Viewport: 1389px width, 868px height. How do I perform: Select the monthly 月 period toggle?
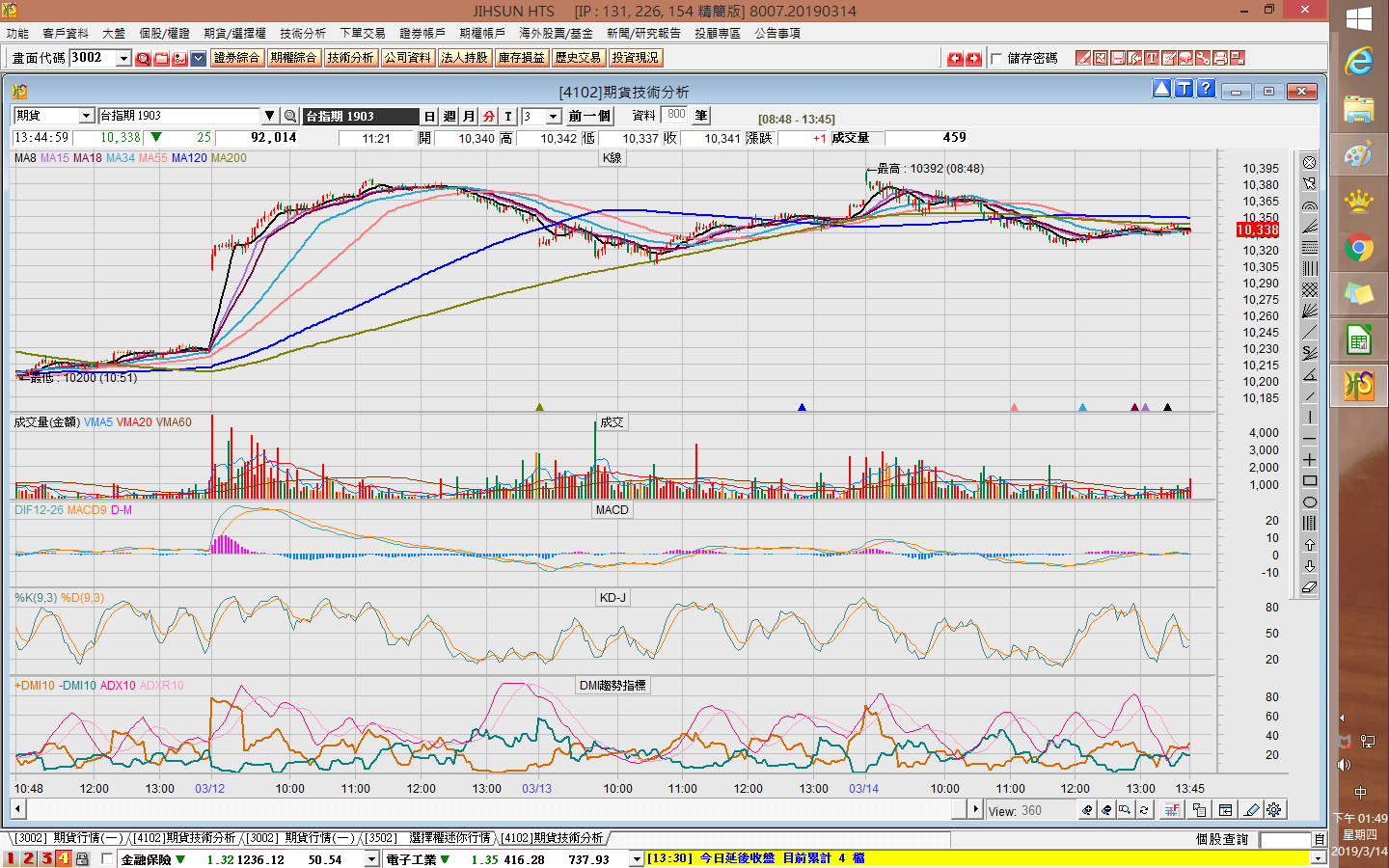coord(469,116)
